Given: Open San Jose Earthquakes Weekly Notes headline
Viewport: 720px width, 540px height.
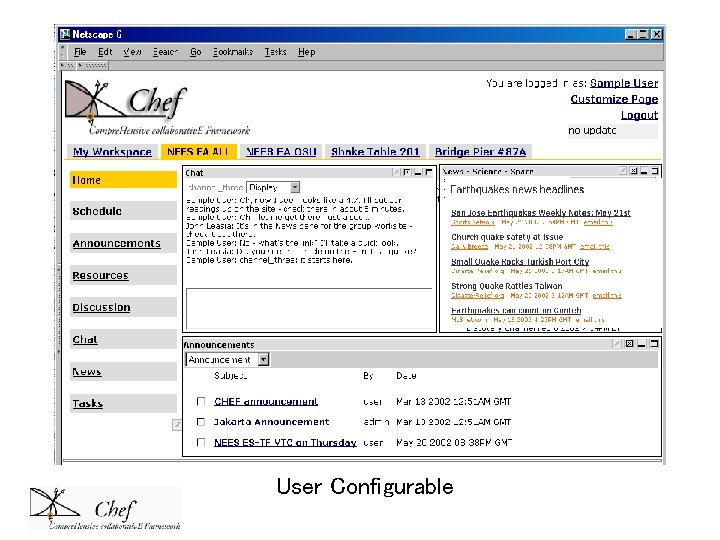Looking at the screenshot, I should click(x=540, y=213).
